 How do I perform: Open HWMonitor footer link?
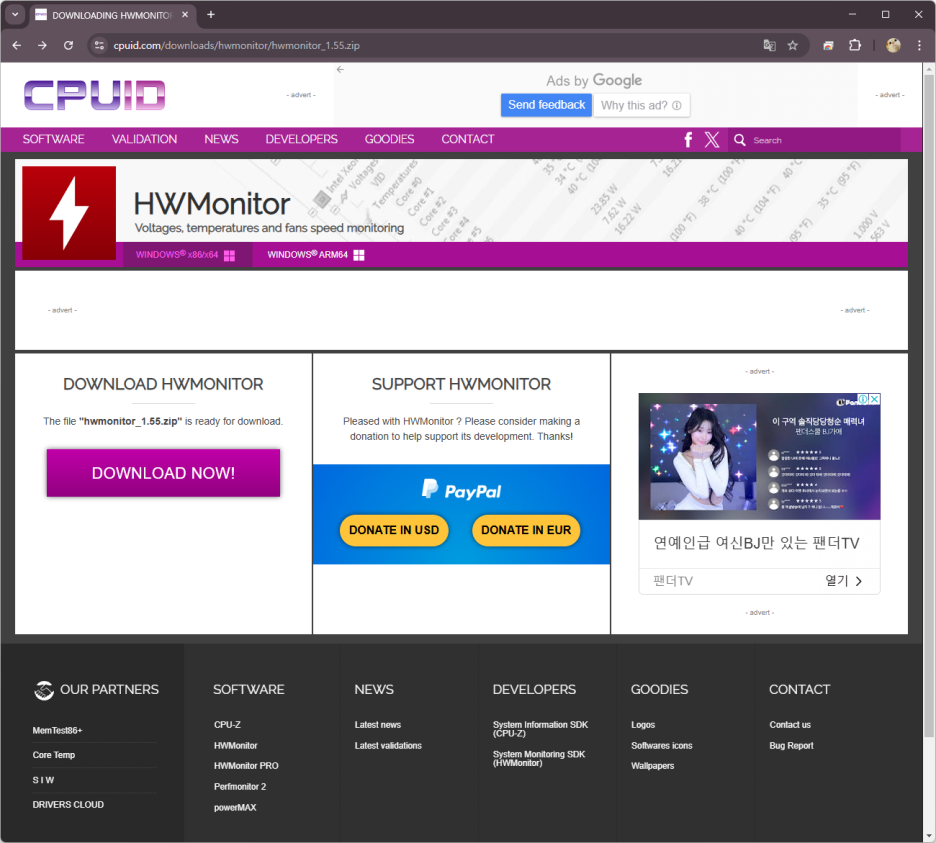pos(236,745)
